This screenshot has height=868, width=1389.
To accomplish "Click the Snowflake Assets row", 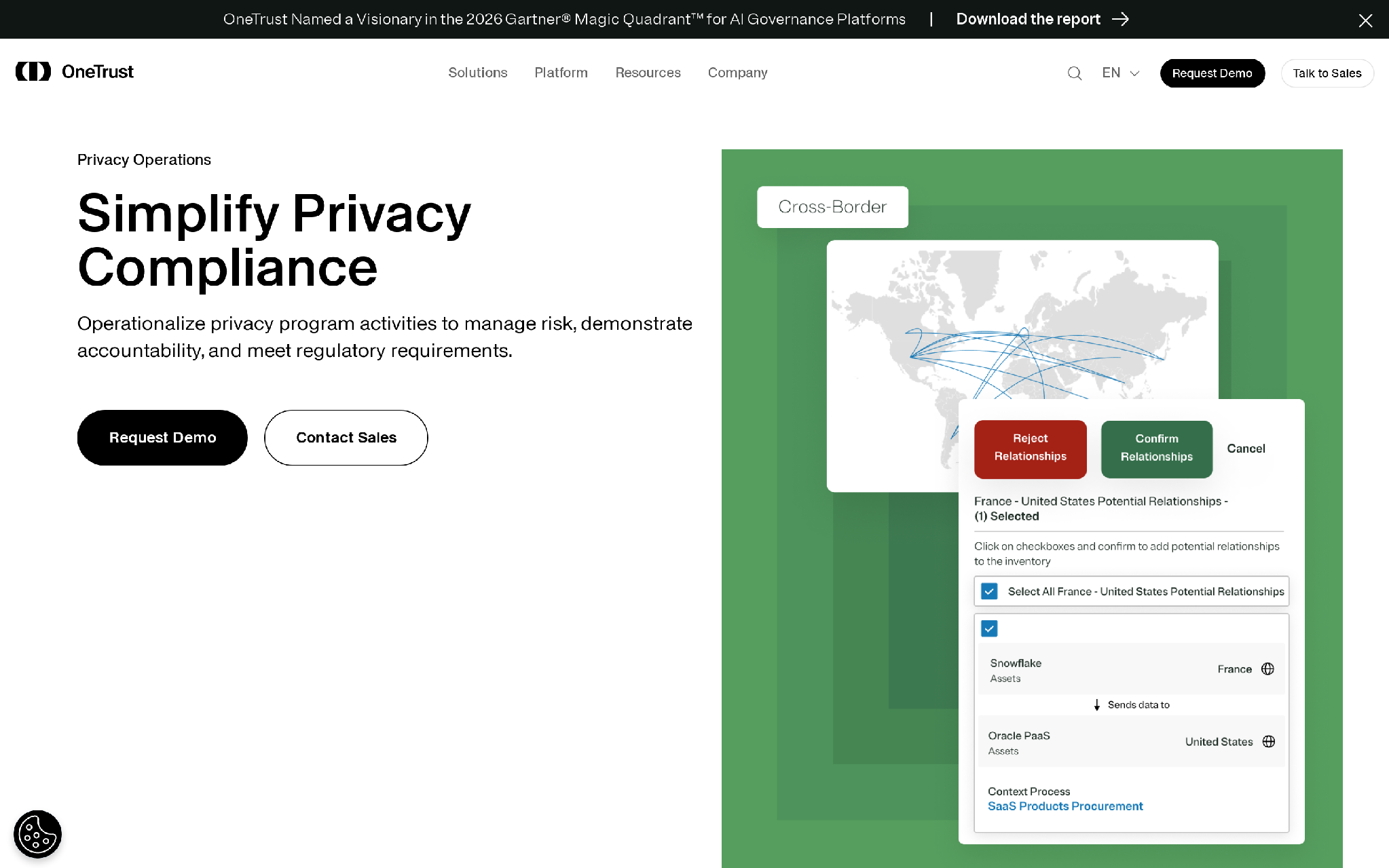I will pos(1131,669).
